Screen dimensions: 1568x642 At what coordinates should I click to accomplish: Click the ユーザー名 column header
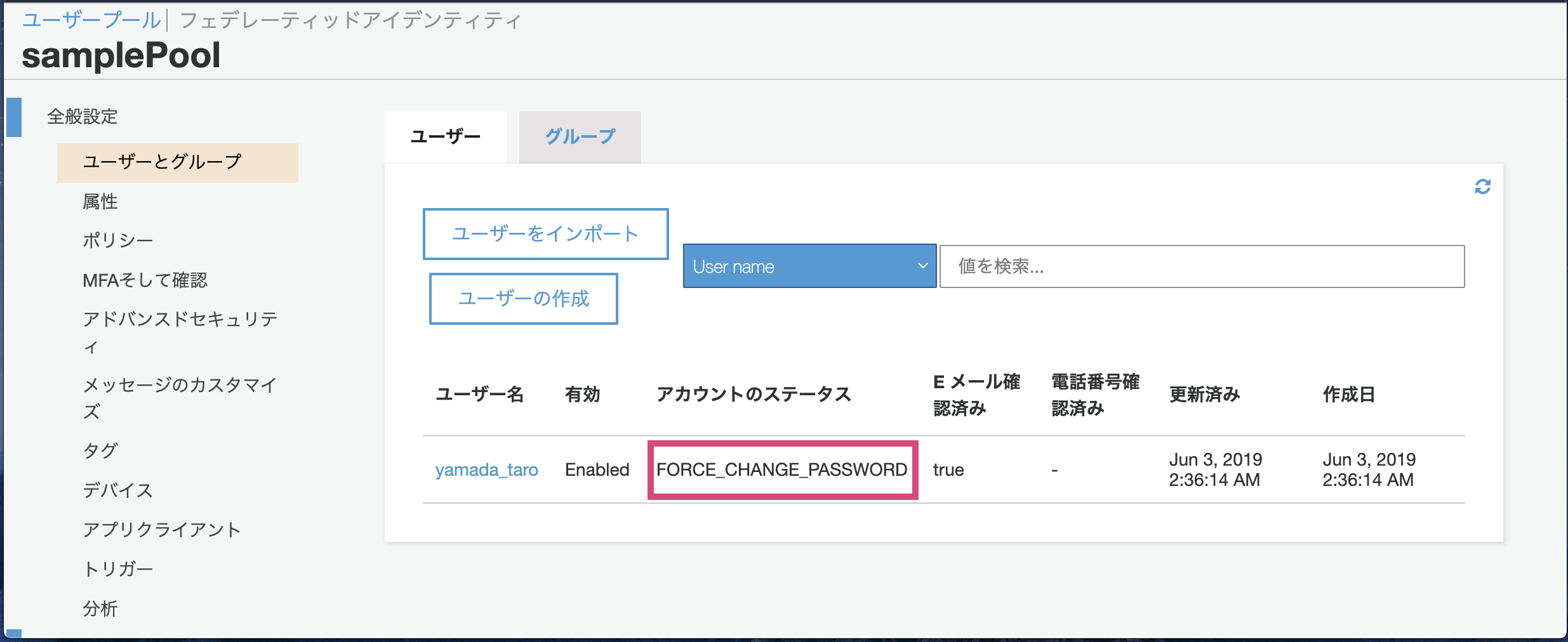480,395
